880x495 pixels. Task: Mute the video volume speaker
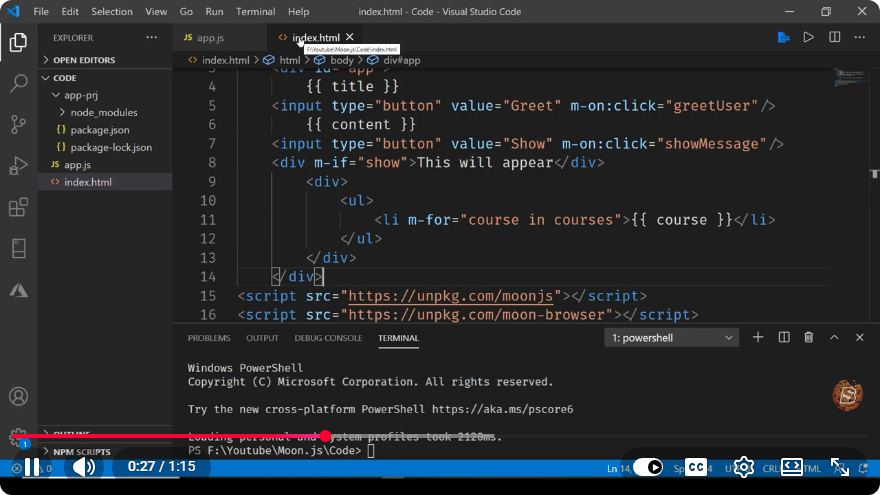coord(84,467)
